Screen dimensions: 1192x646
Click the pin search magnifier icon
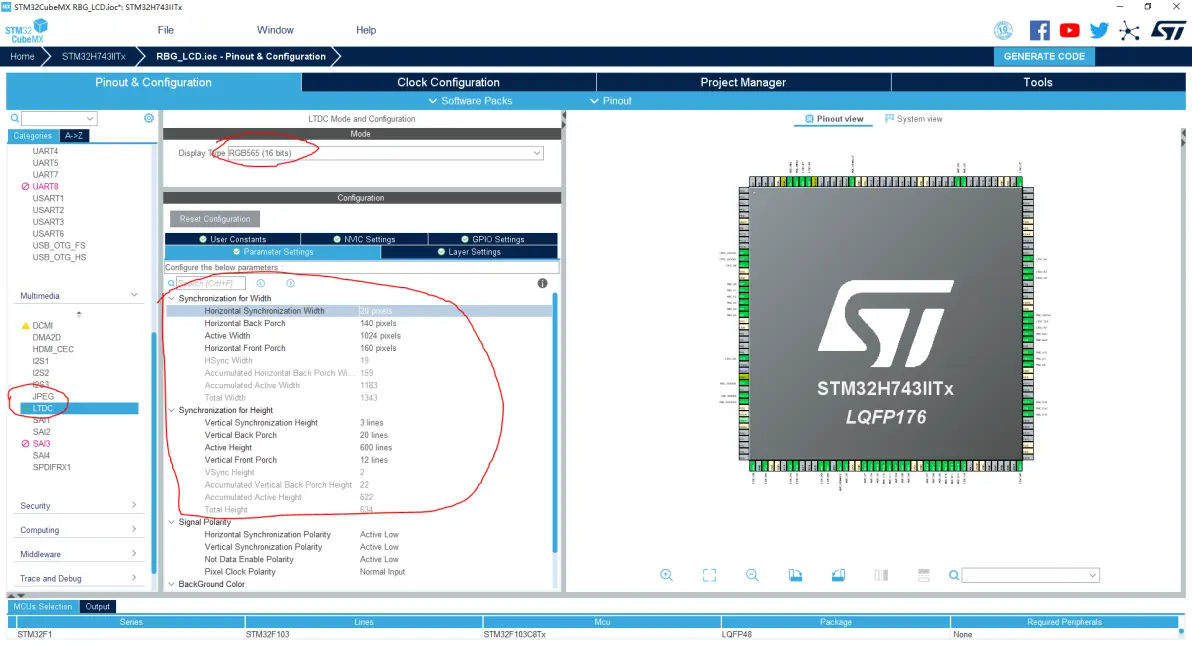click(954, 575)
